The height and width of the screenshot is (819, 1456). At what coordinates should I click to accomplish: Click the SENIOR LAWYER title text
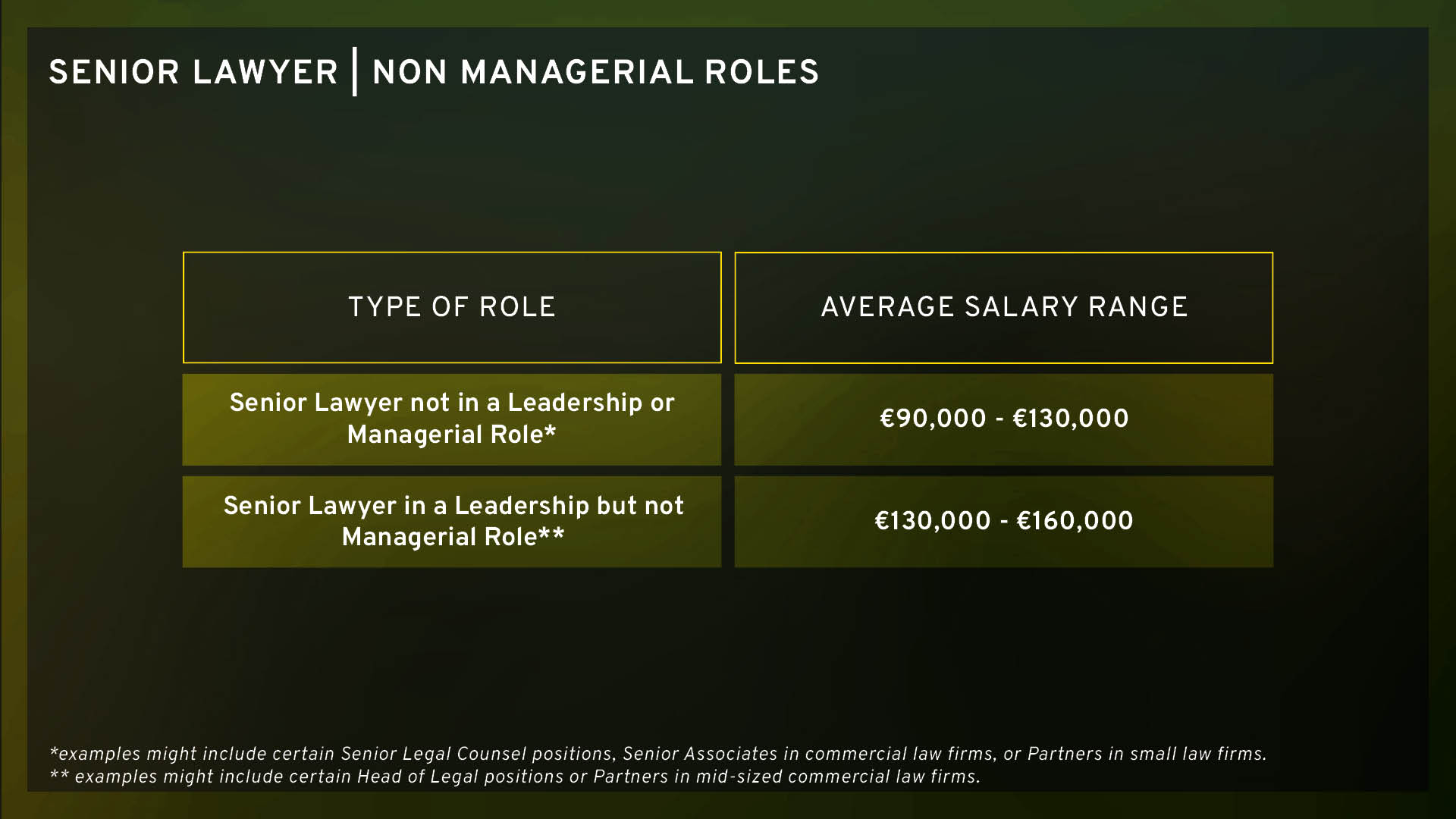193,73
